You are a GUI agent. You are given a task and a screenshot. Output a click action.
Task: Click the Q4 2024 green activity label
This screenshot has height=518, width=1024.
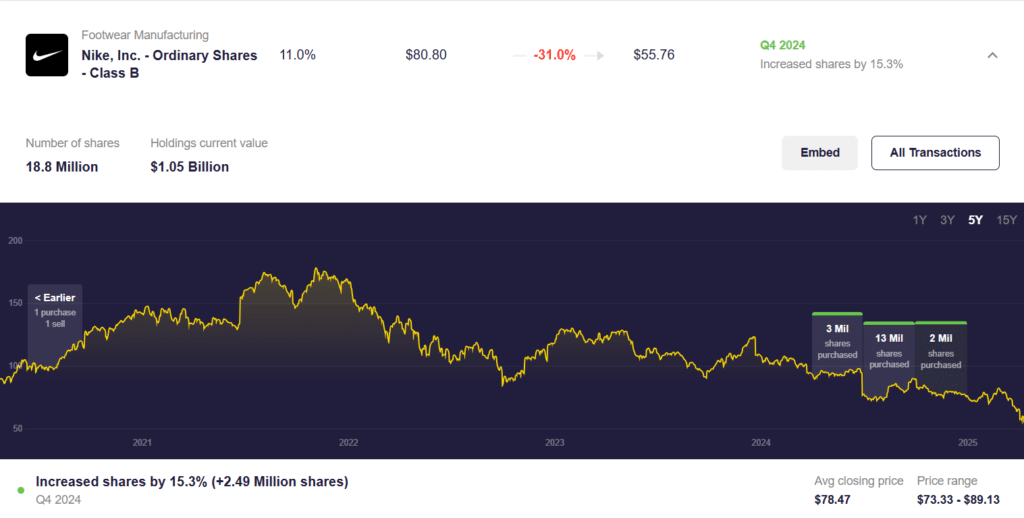tap(782, 45)
